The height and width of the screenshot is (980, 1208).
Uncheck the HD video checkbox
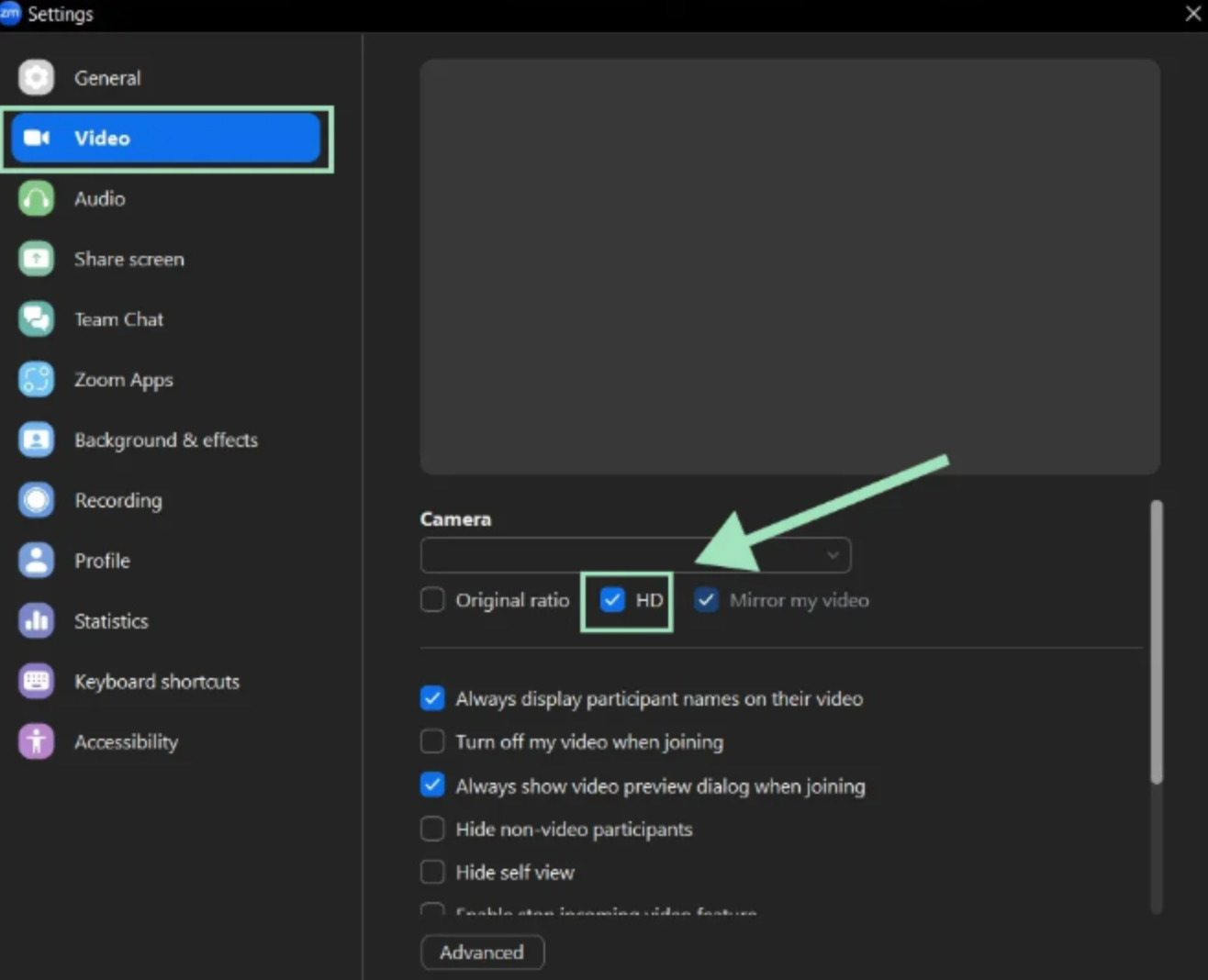click(x=611, y=599)
